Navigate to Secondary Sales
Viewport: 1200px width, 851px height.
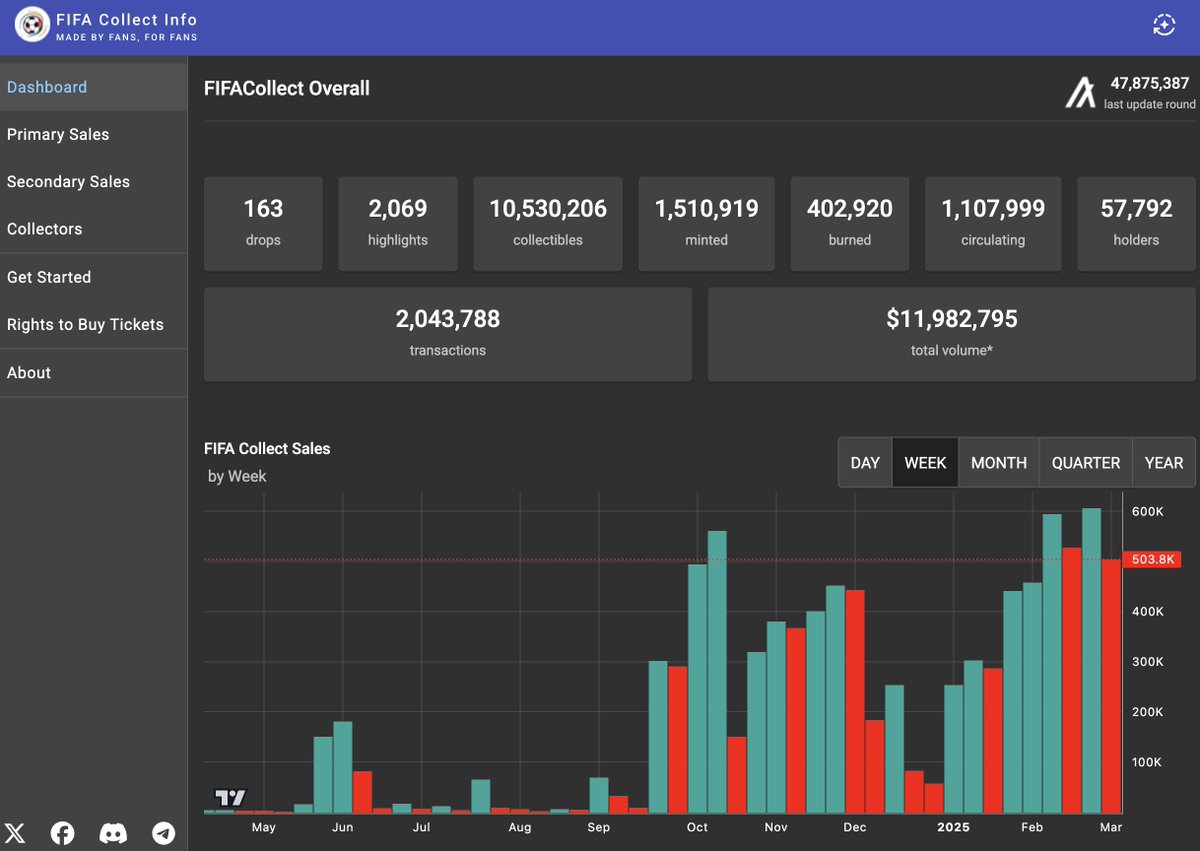[x=68, y=181]
